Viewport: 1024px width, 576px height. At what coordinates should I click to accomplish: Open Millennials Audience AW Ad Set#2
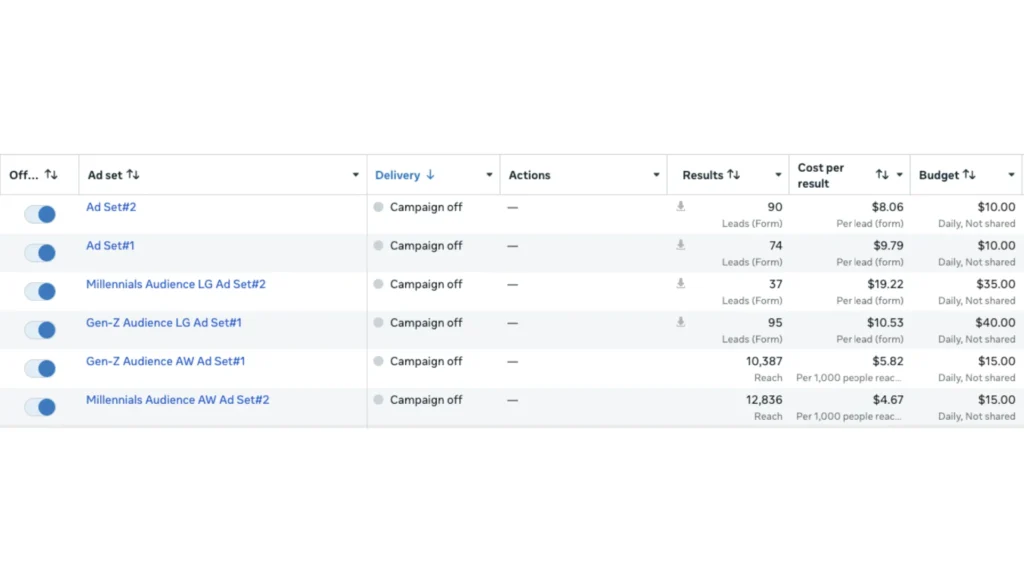(x=178, y=400)
